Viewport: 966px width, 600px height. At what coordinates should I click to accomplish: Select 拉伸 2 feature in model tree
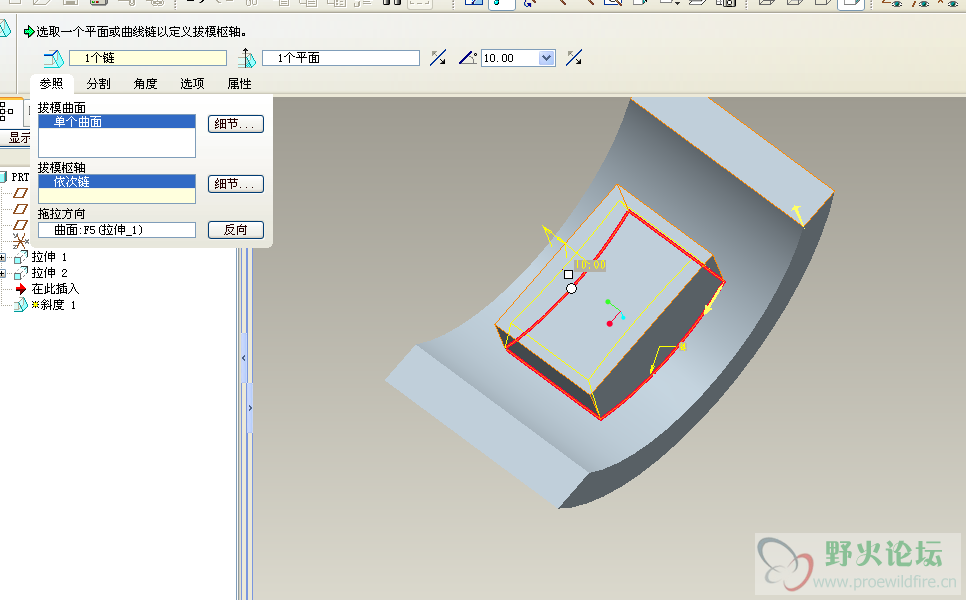49,273
